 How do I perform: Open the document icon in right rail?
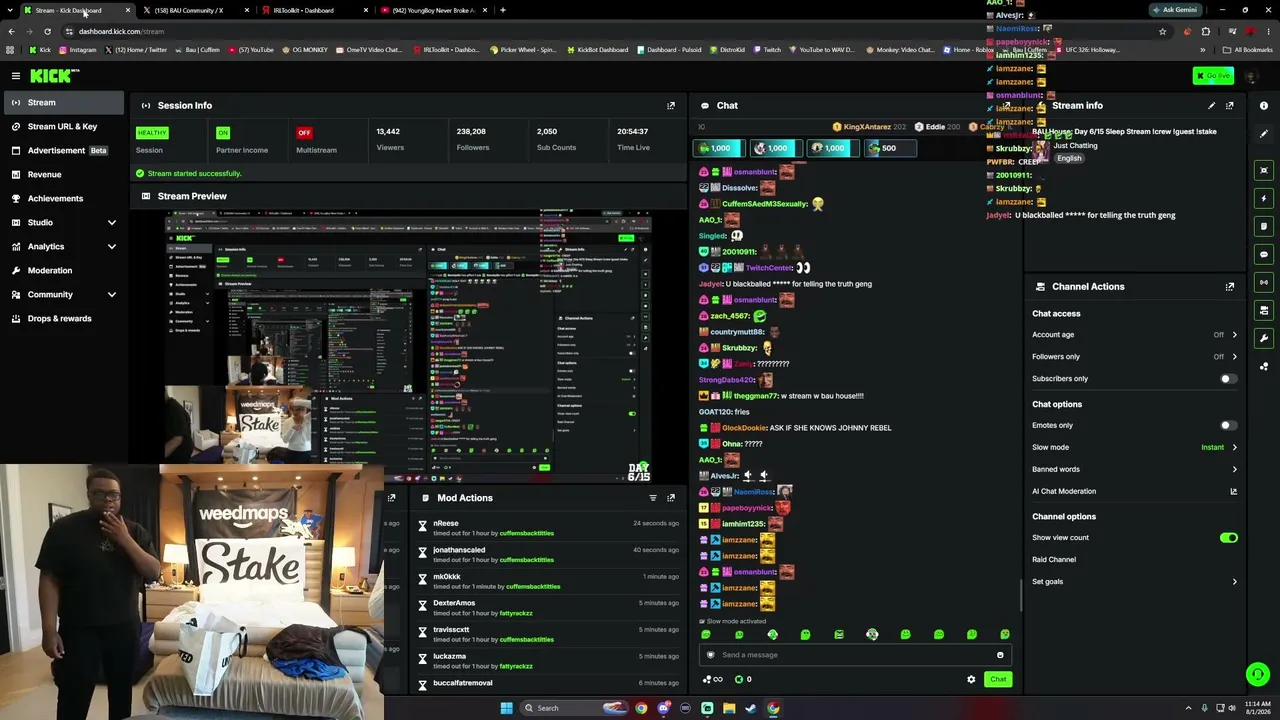[x=1264, y=226]
